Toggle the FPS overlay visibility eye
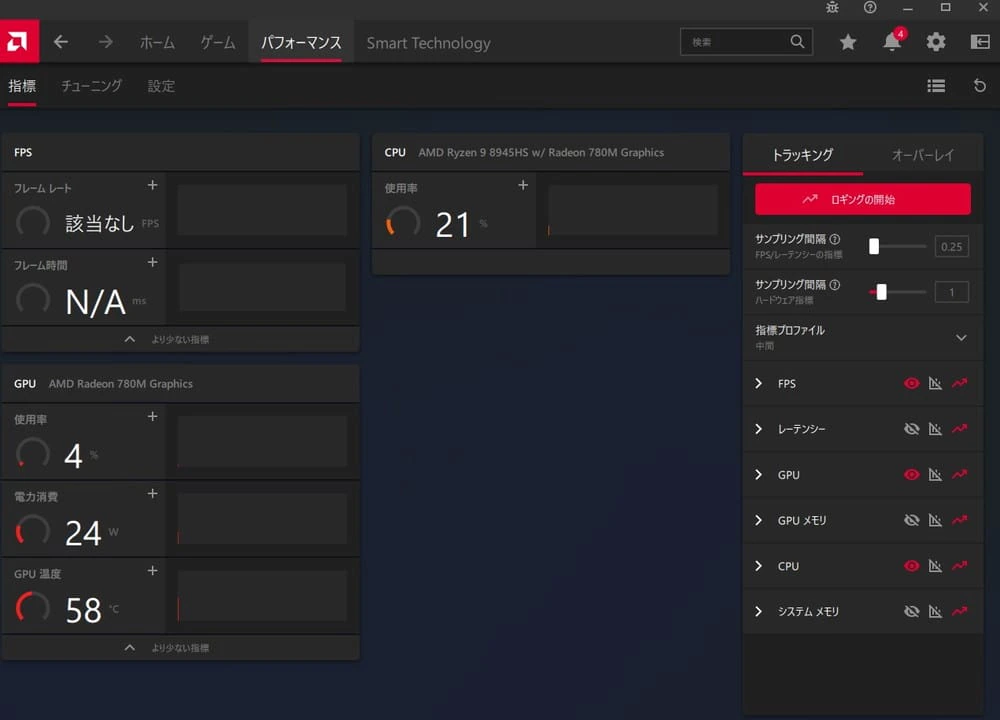Image resolution: width=1000 pixels, height=720 pixels. point(911,383)
